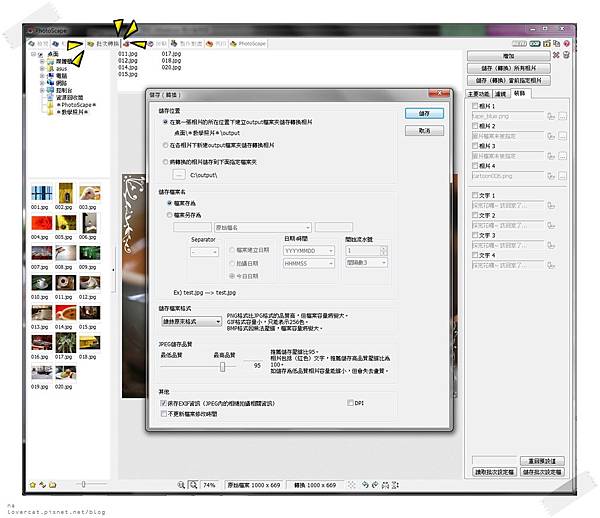Click the favorites star icon at bottom left
Viewport: 600px width, 518px height.
point(33,485)
